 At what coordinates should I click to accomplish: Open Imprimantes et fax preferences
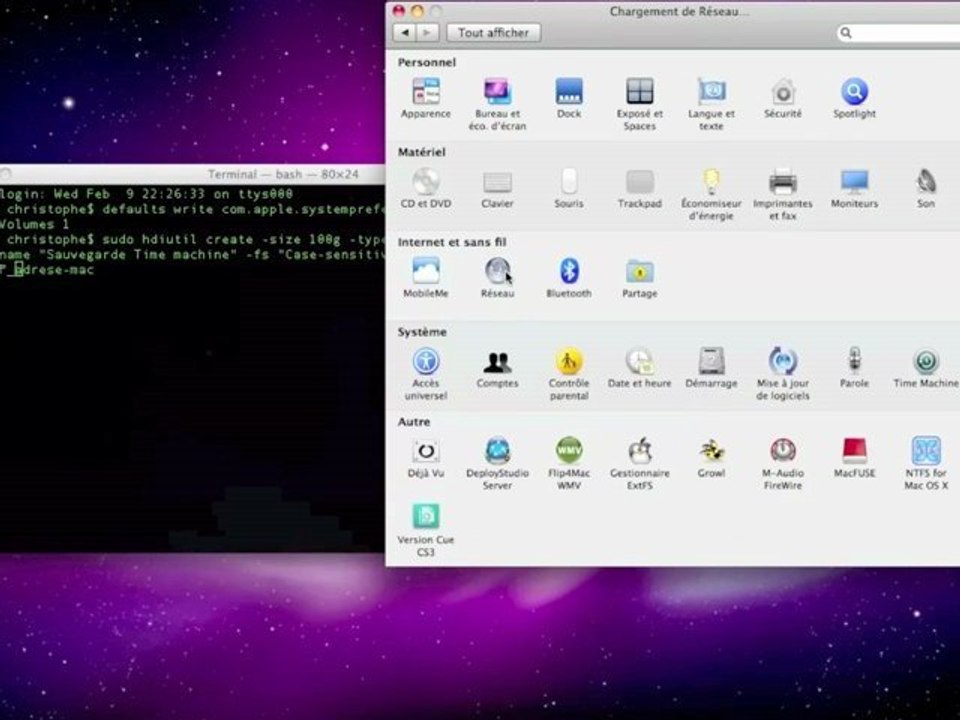782,194
